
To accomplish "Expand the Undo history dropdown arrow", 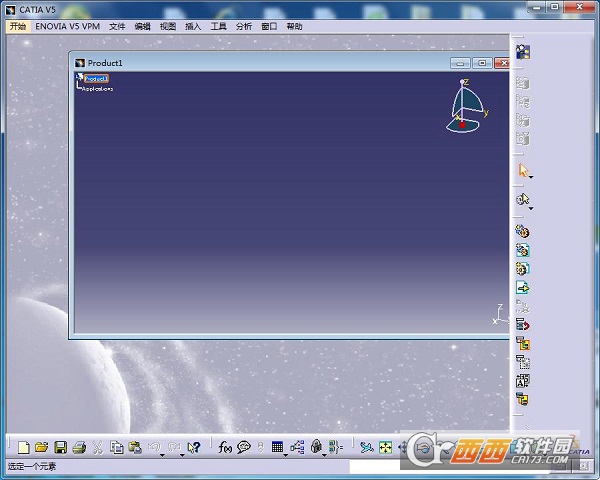I will click(x=162, y=455).
